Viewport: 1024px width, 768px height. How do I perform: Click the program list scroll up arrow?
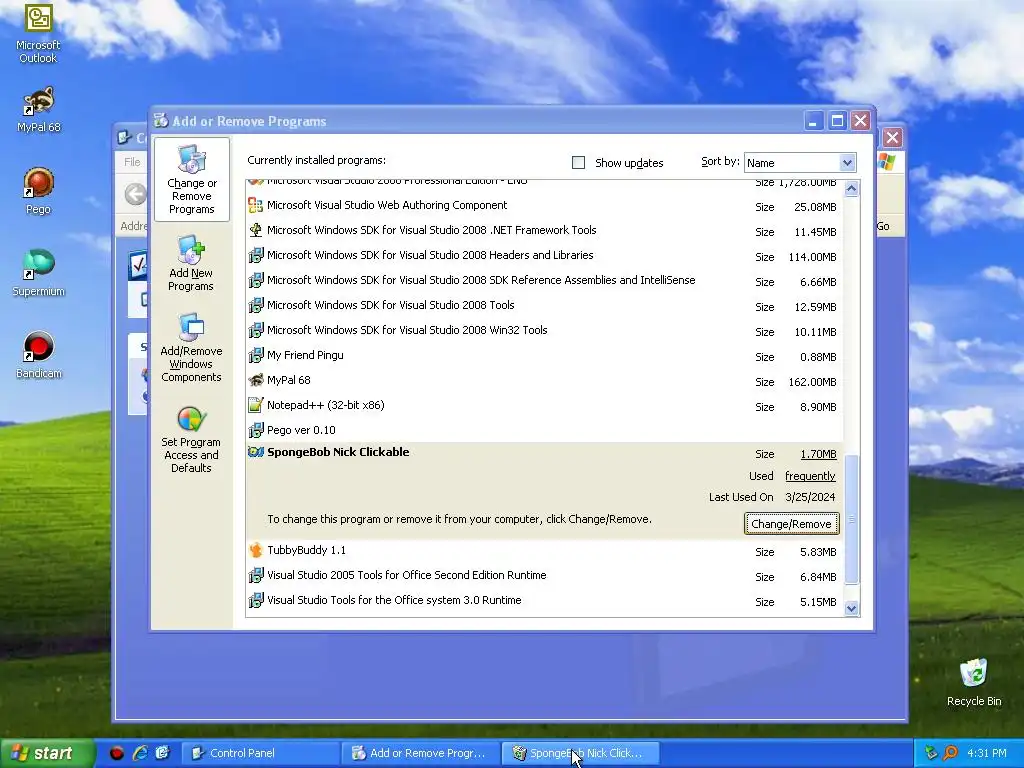[x=852, y=189]
